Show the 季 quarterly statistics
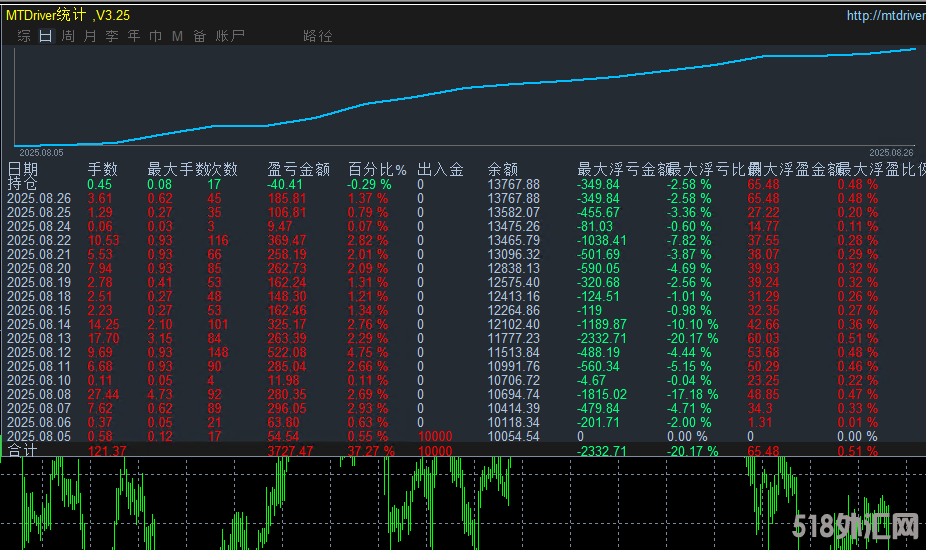This screenshot has width=926, height=550. [112, 36]
